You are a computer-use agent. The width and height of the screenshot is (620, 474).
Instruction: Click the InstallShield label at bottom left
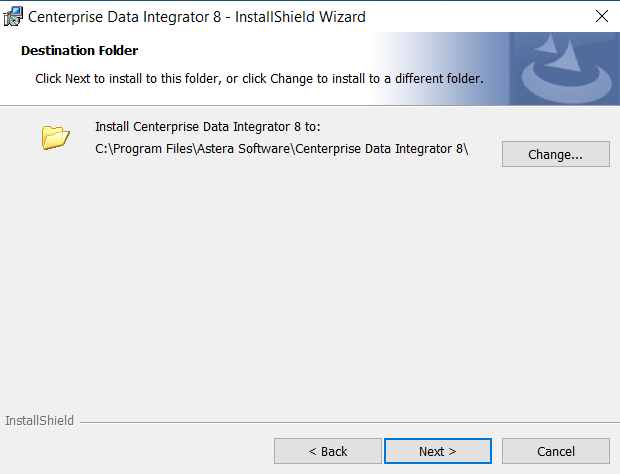pyautogui.click(x=39, y=421)
